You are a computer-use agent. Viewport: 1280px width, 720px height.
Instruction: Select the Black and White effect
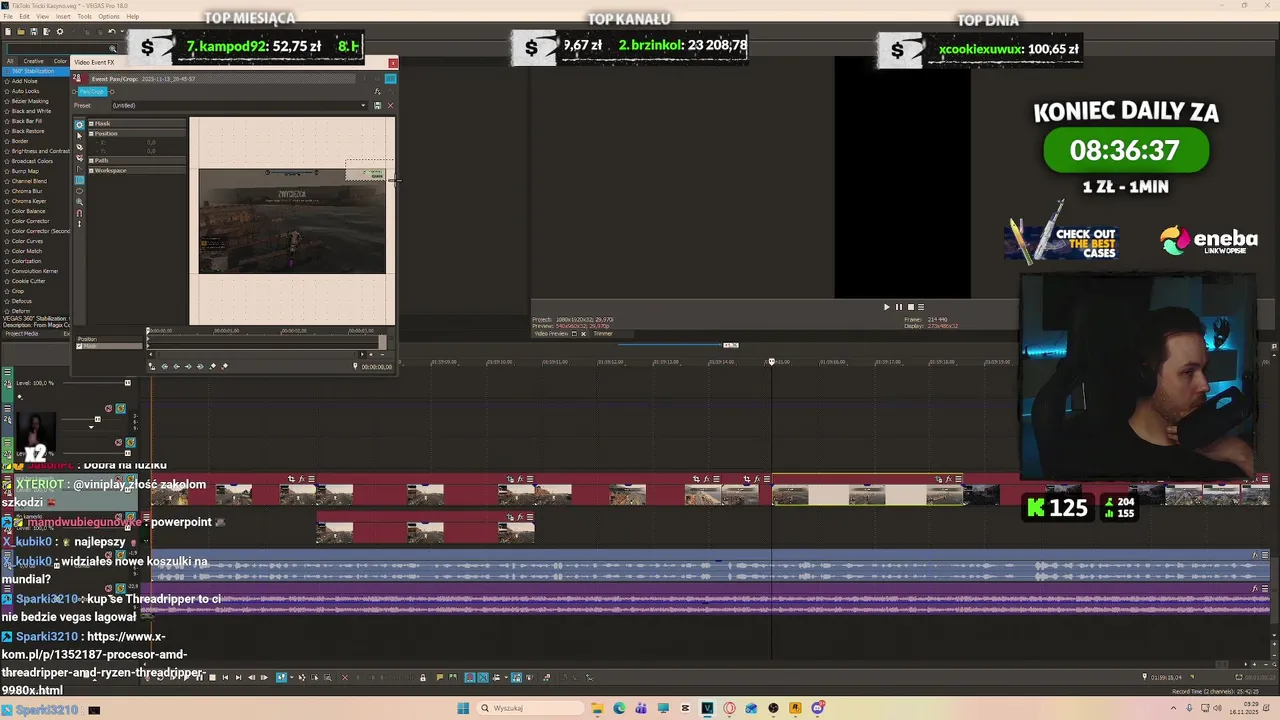tap(31, 111)
